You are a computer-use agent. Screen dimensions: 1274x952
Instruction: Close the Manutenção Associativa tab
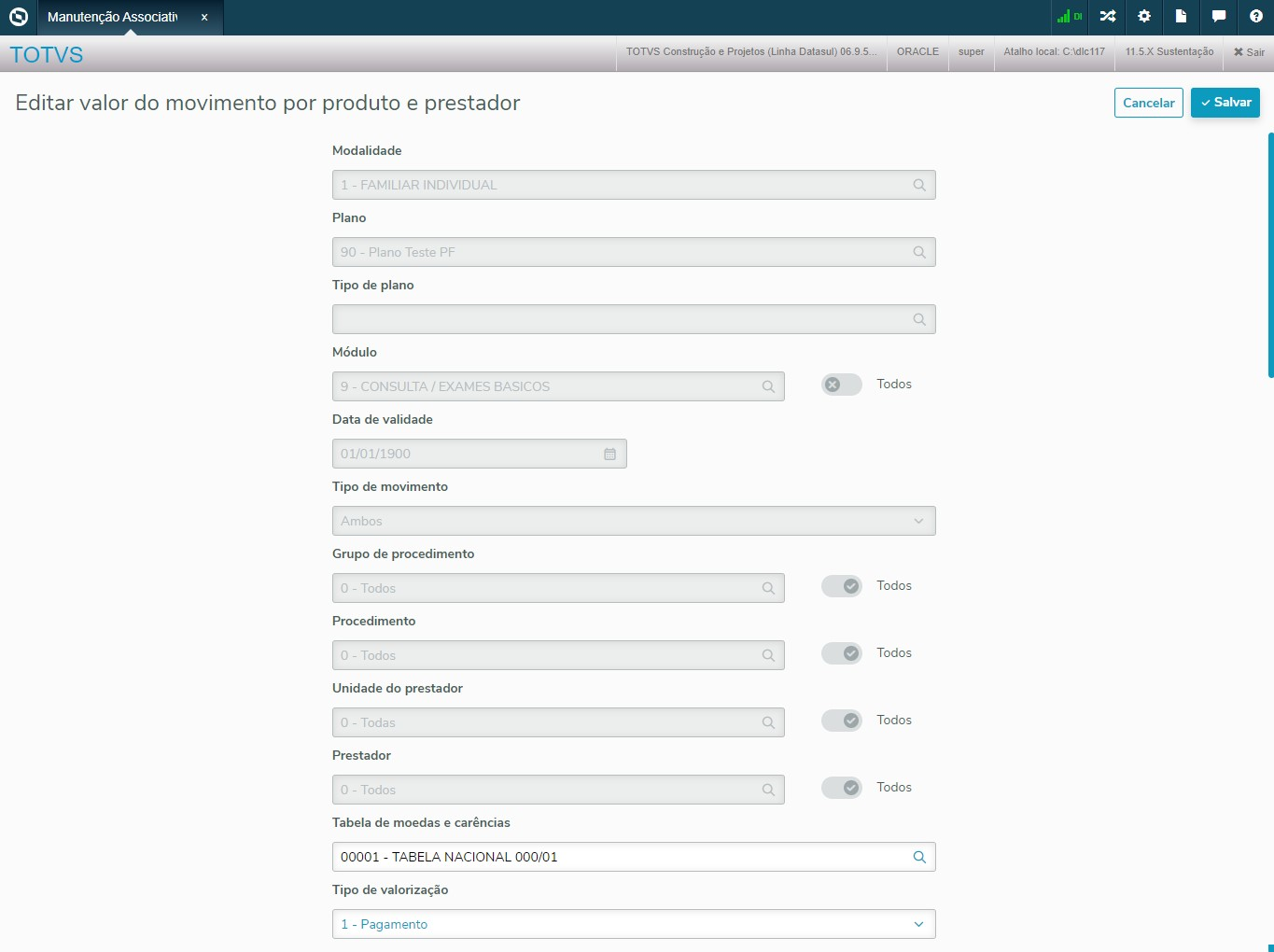204,17
